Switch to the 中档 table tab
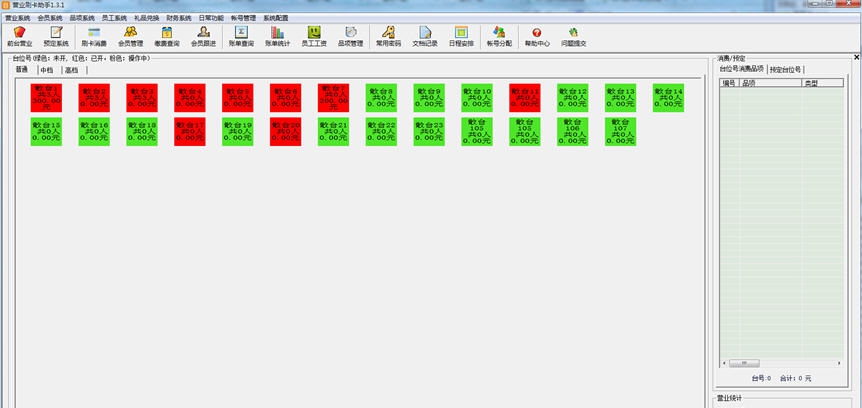The height and width of the screenshot is (408, 862). pos(47,70)
